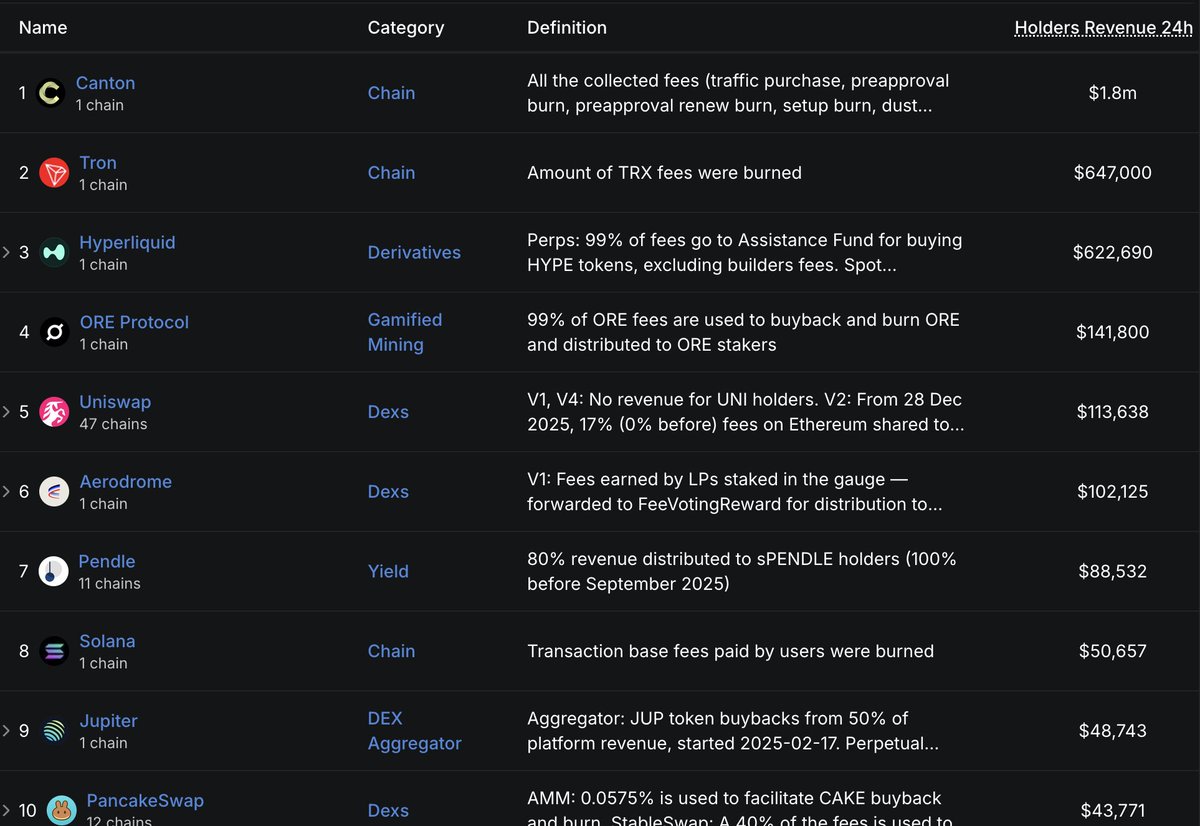
Task: Click ORE's "99% of ORE fees" definition
Action: tap(743, 332)
